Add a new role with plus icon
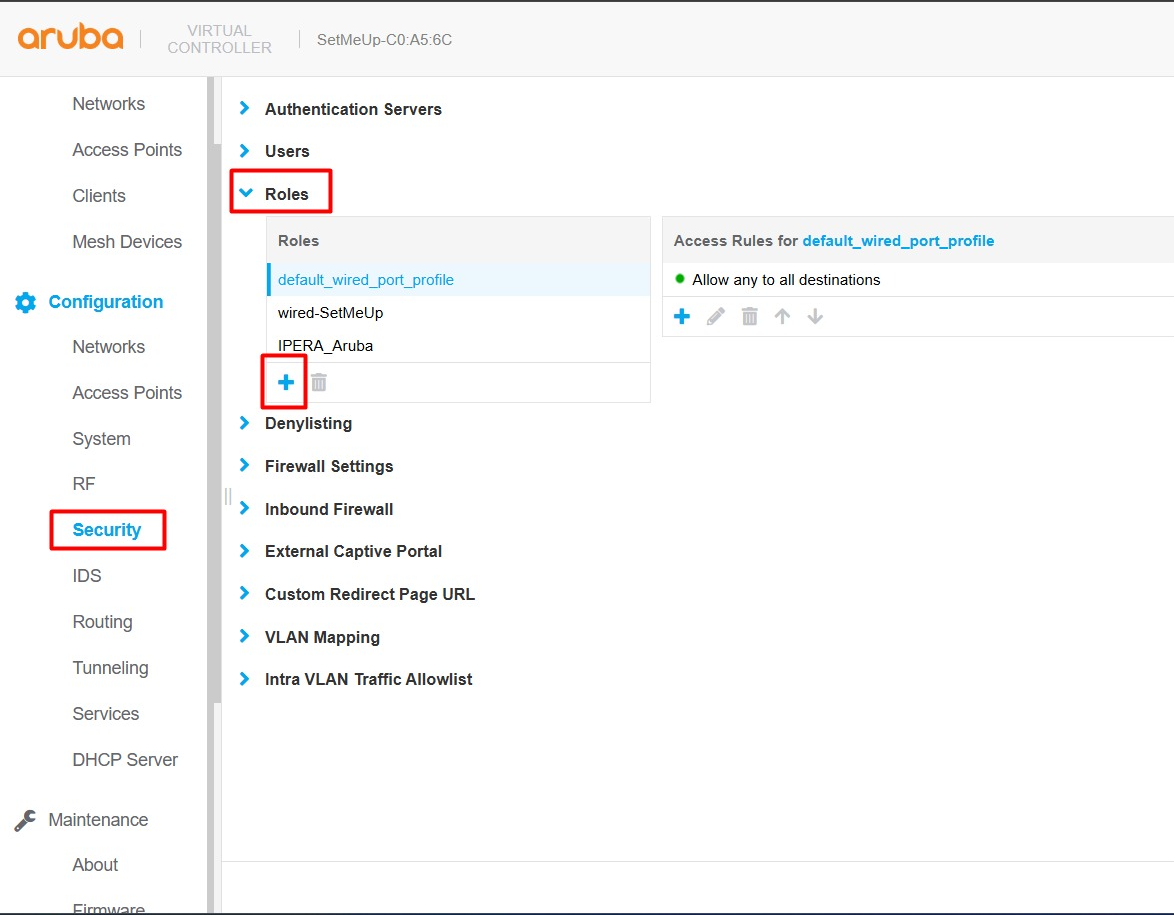Image resolution: width=1174 pixels, height=915 pixels. (285, 383)
